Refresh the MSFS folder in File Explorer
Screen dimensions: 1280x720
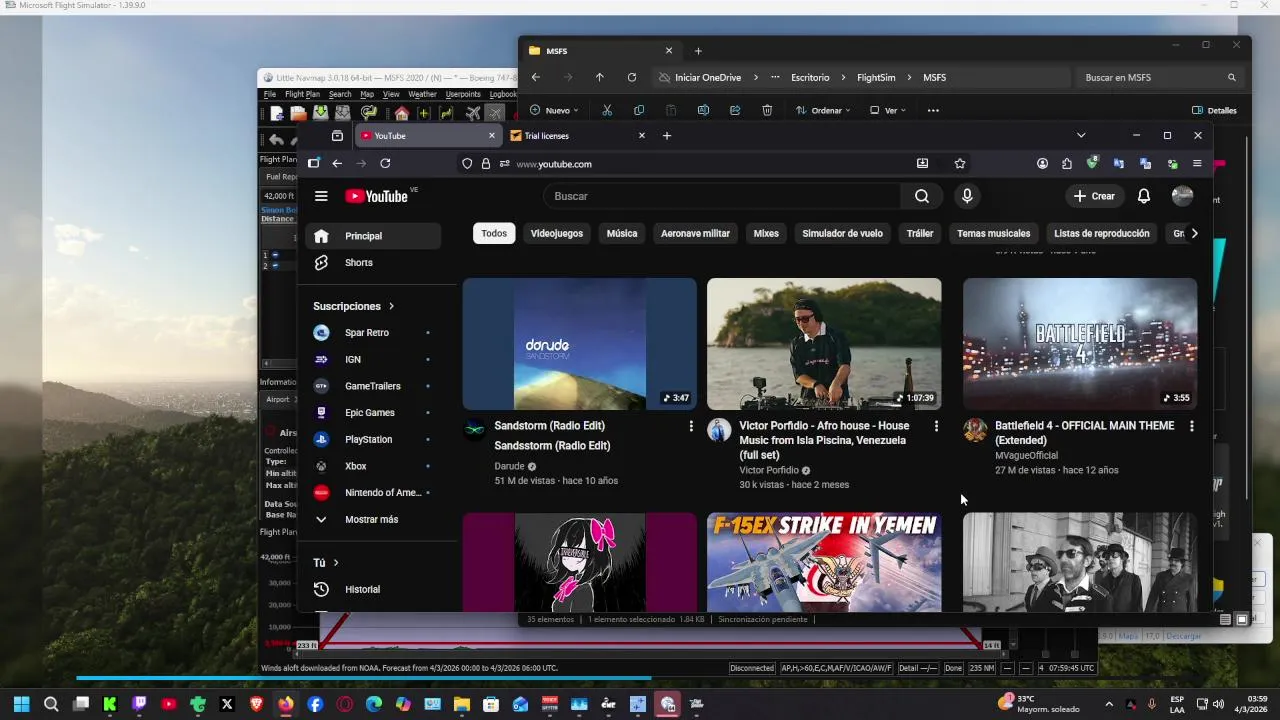click(x=631, y=77)
